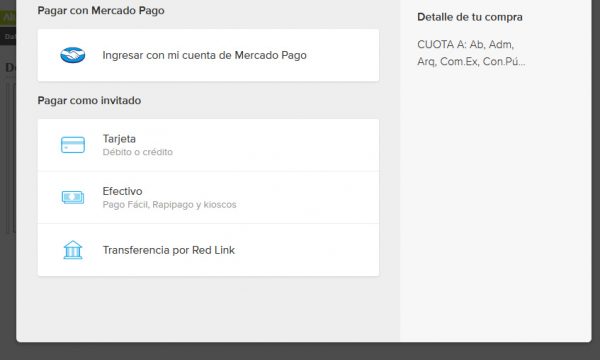
Task: Click the Efectivo label text
Action: (122, 191)
